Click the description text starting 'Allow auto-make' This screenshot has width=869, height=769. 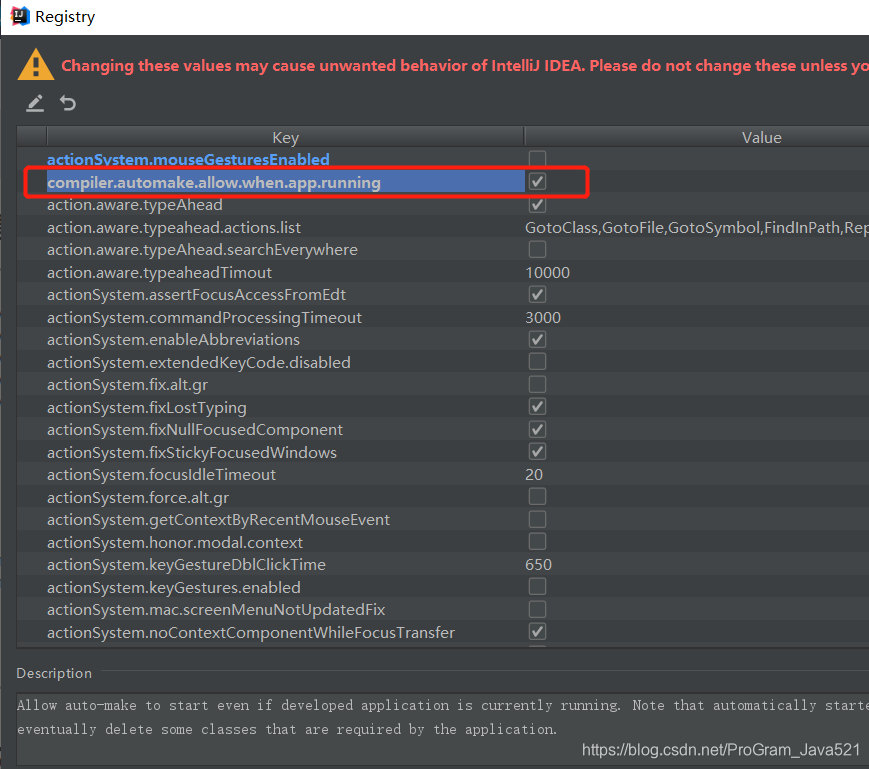442,717
